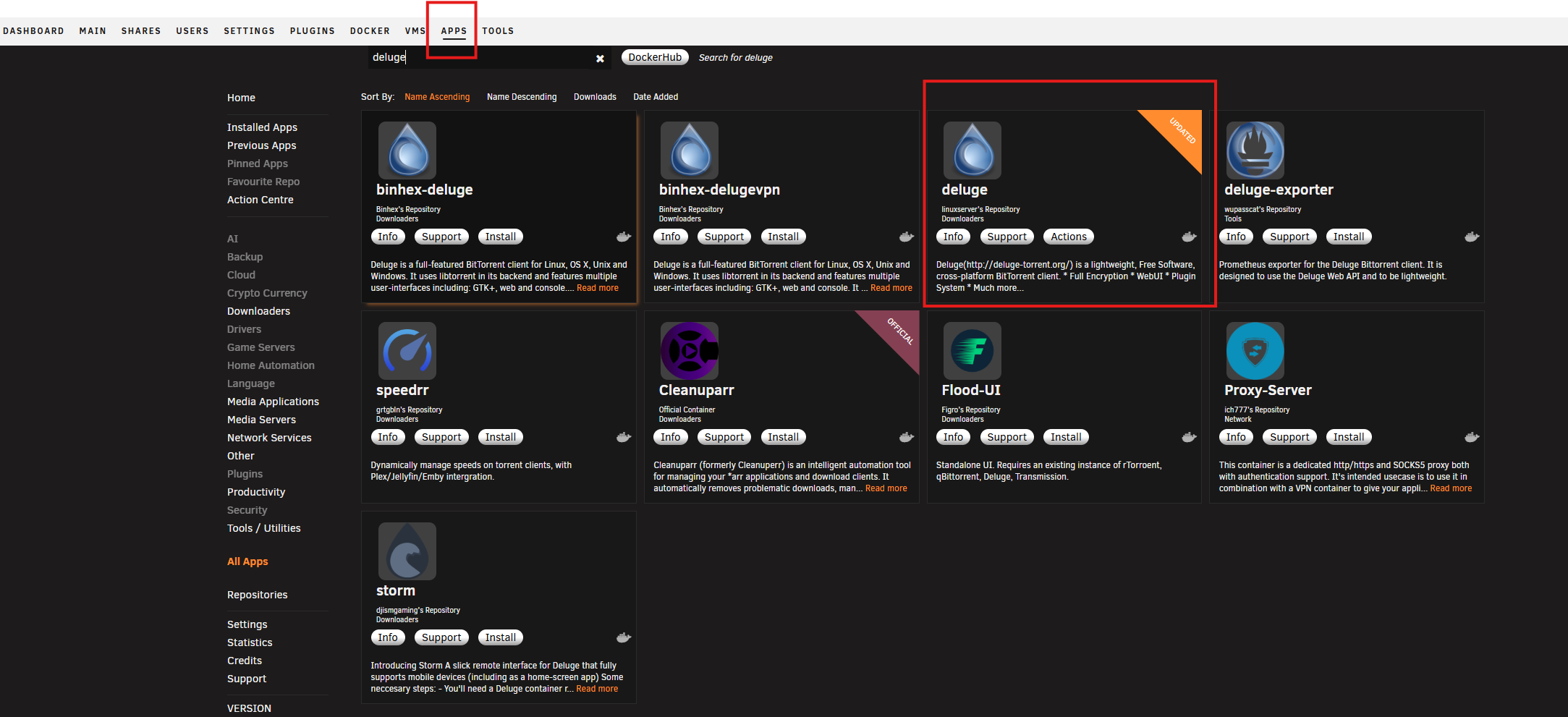Select the Downloaders category

(x=258, y=311)
